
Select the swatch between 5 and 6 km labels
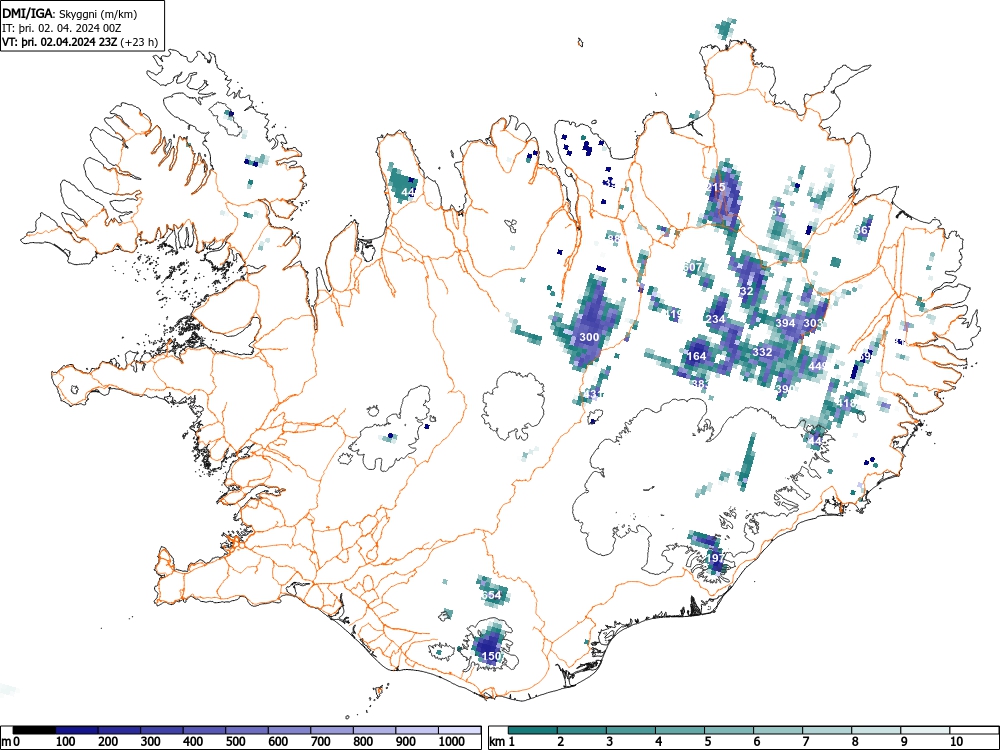(x=729, y=730)
